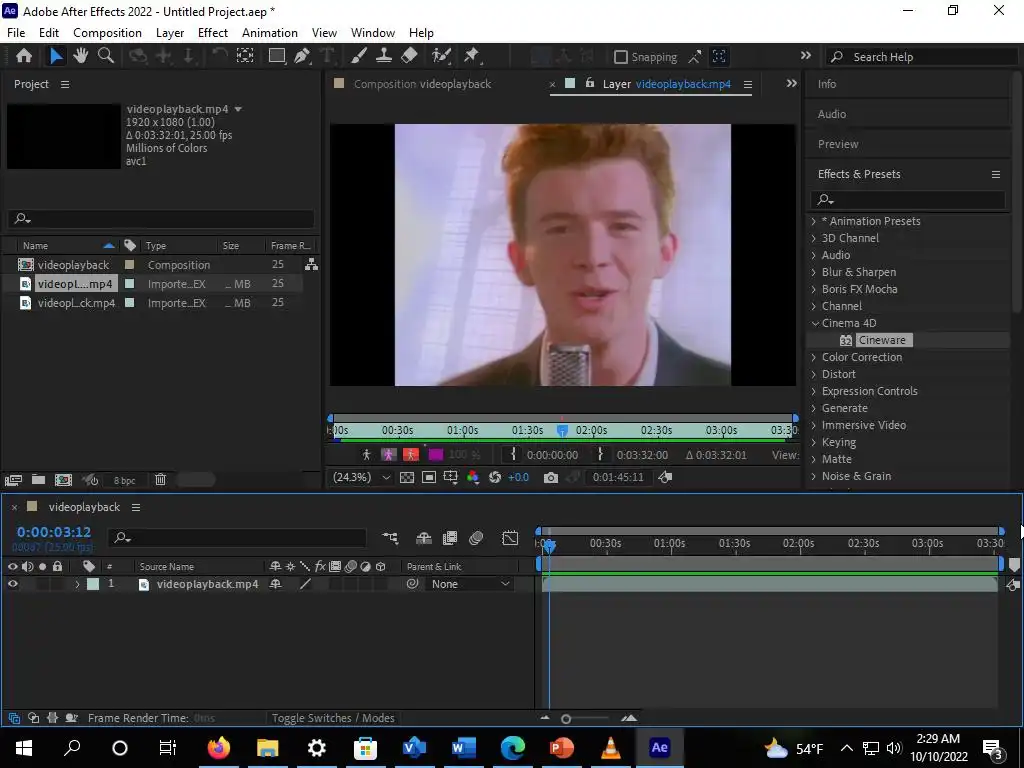The image size is (1024, 768).
Task: Toggle the Snapping checkbox
Action: click(x=620, y=57)
